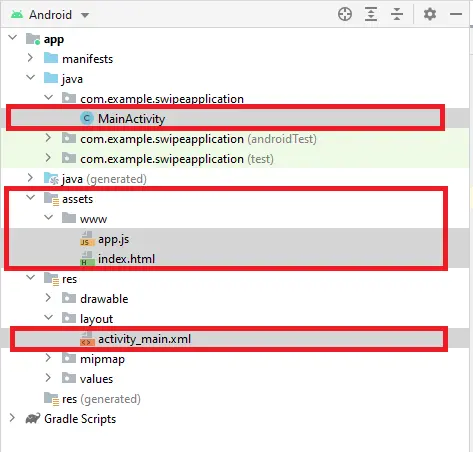Image resolution: width=473 pixels, height=452 pixels.
Task: Collapse the assets folder
Action: point(31,197)
